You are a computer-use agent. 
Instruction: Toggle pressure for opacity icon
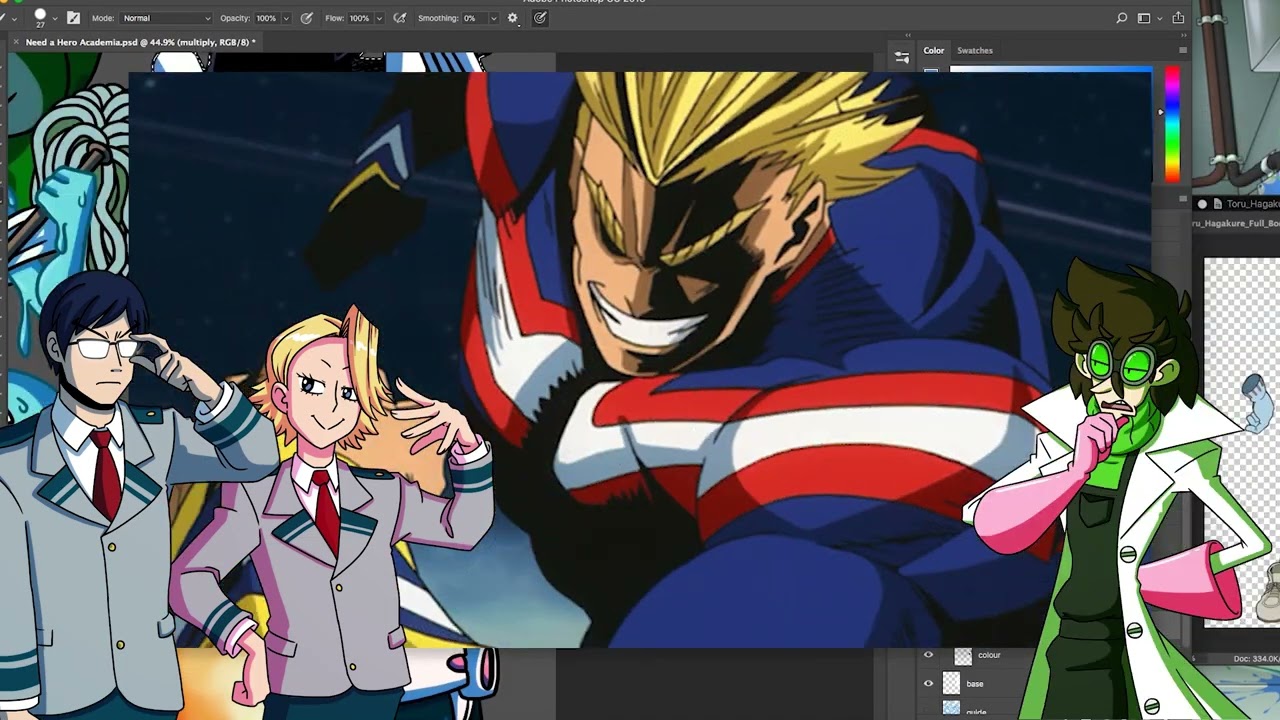307,18
